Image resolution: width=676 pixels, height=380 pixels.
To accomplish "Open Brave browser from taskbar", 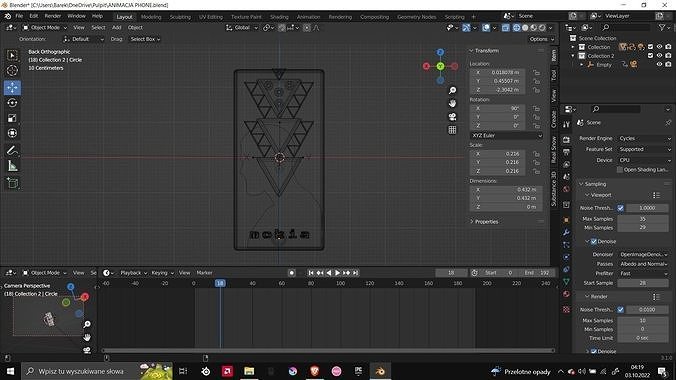I will coord(315,371).
